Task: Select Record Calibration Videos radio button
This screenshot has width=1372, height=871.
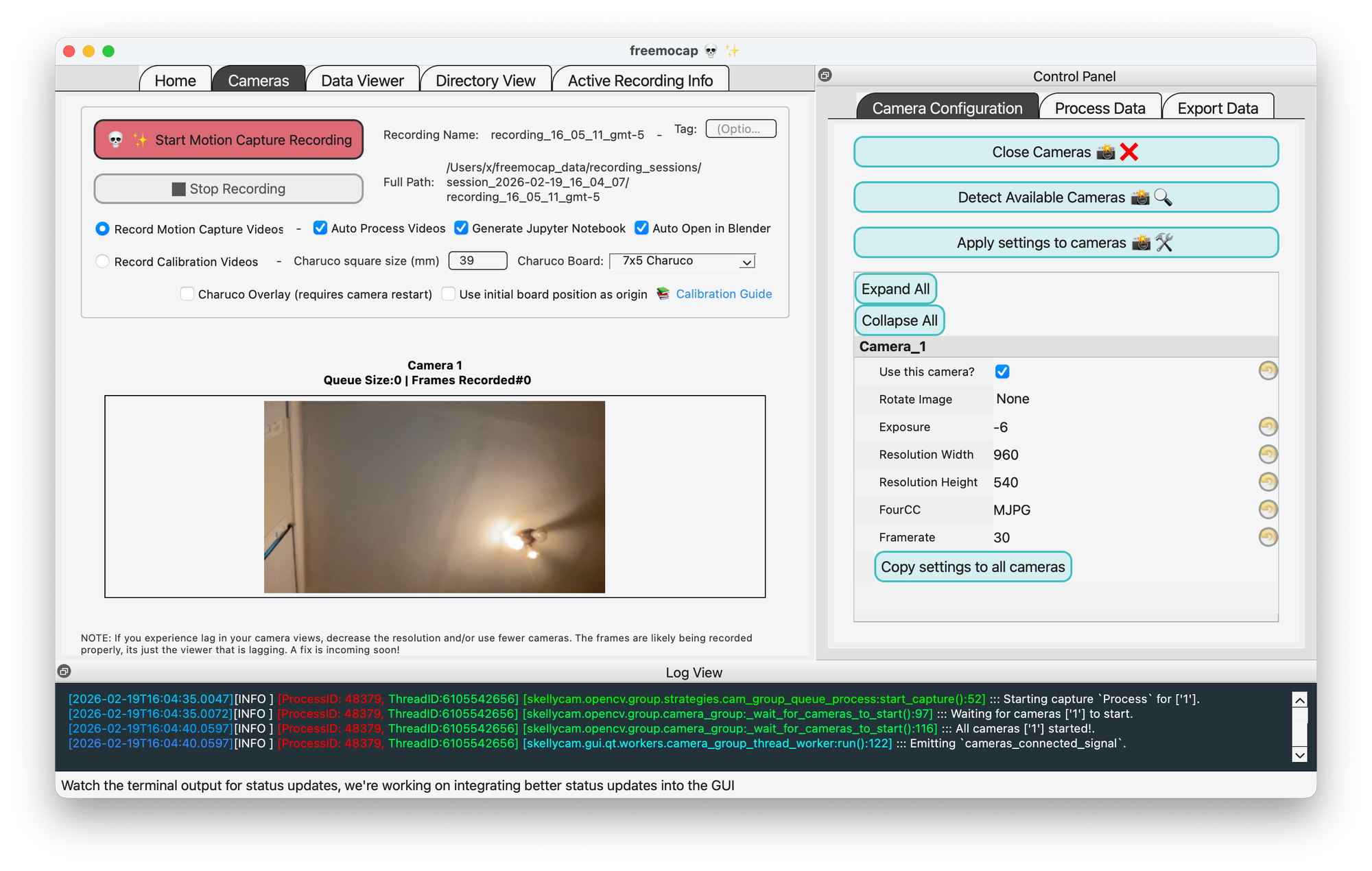Action: 102,261
